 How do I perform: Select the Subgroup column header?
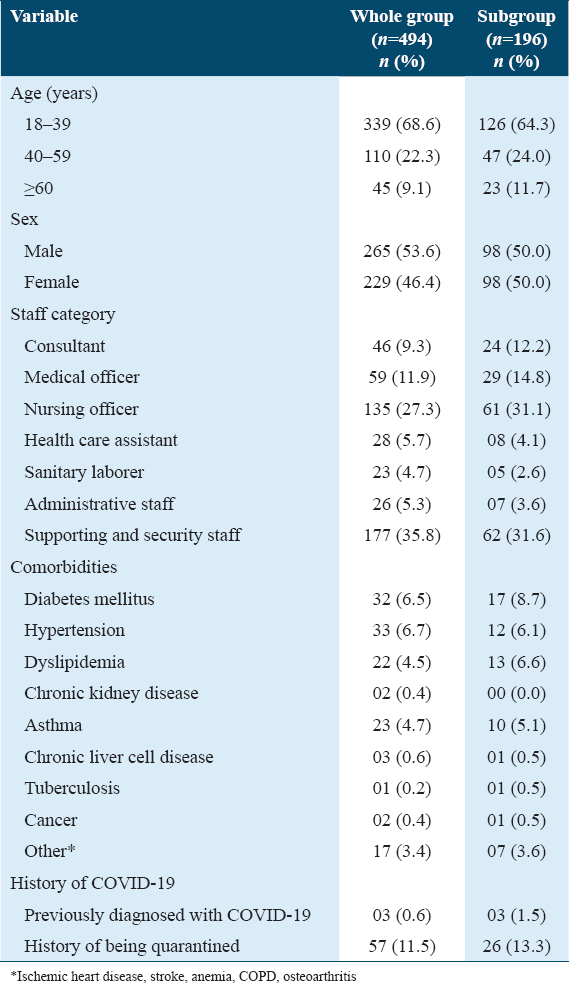coord(516,39)
